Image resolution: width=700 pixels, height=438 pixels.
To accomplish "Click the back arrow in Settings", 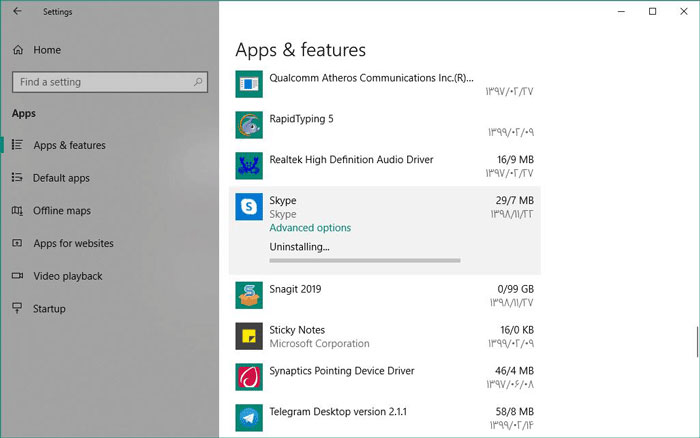I will pyautogui.click(x=17, y=11).
